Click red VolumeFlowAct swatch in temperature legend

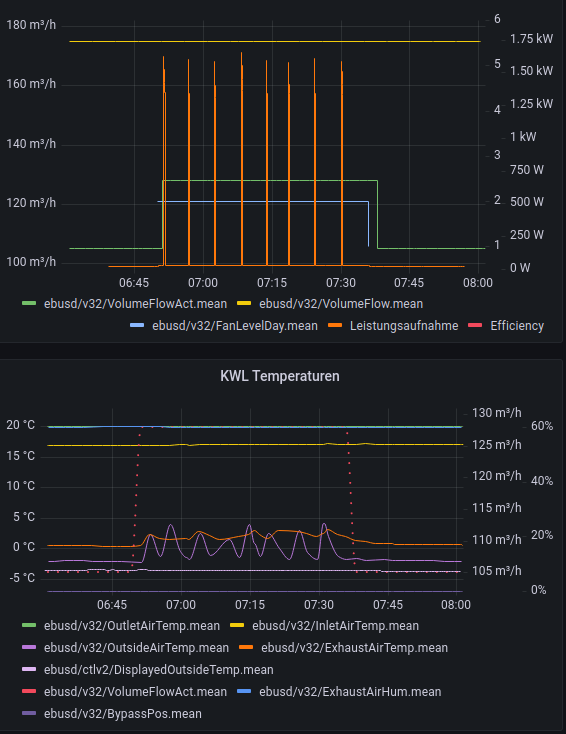[29, 692]
